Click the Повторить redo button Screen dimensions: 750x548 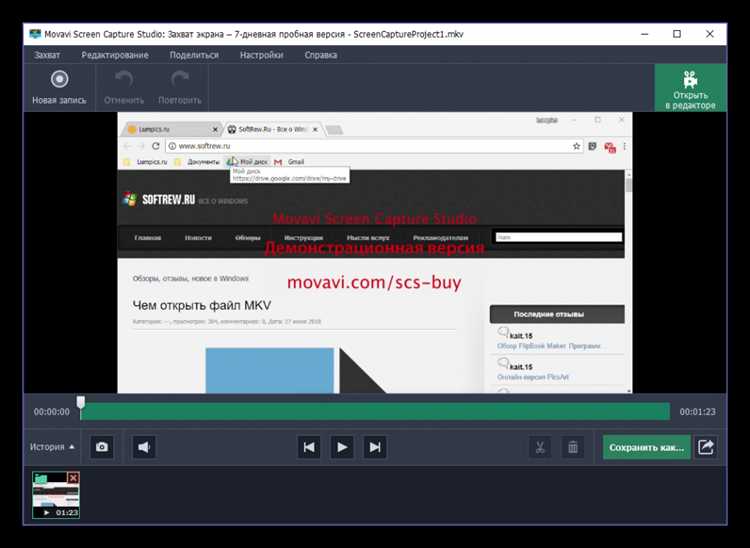pos(180,88)
